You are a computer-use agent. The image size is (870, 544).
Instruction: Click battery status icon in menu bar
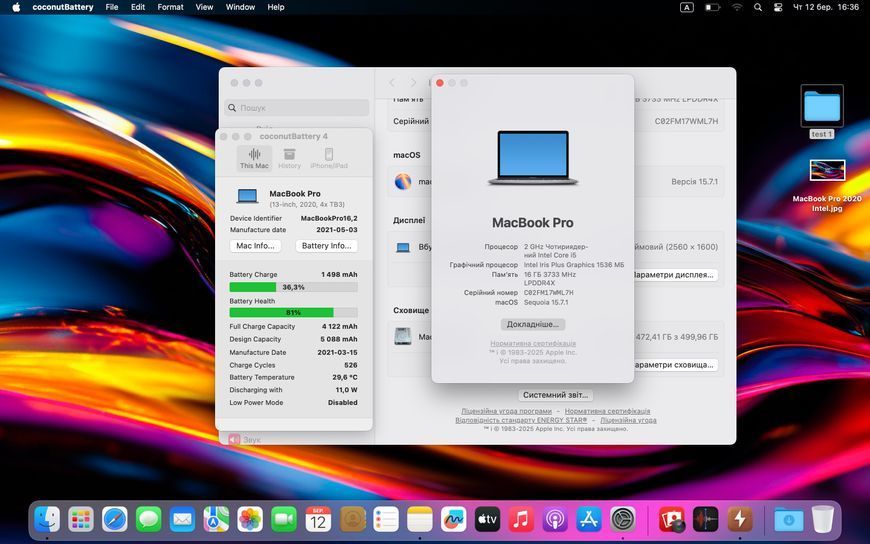[x=712, y=7]
